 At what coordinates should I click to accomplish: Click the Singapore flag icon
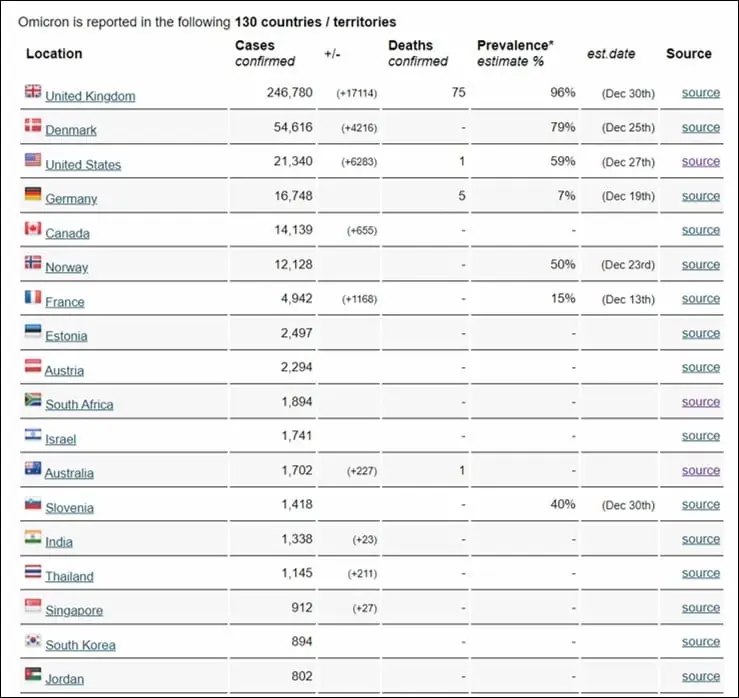pyautogui.click(x=33, y=606)
